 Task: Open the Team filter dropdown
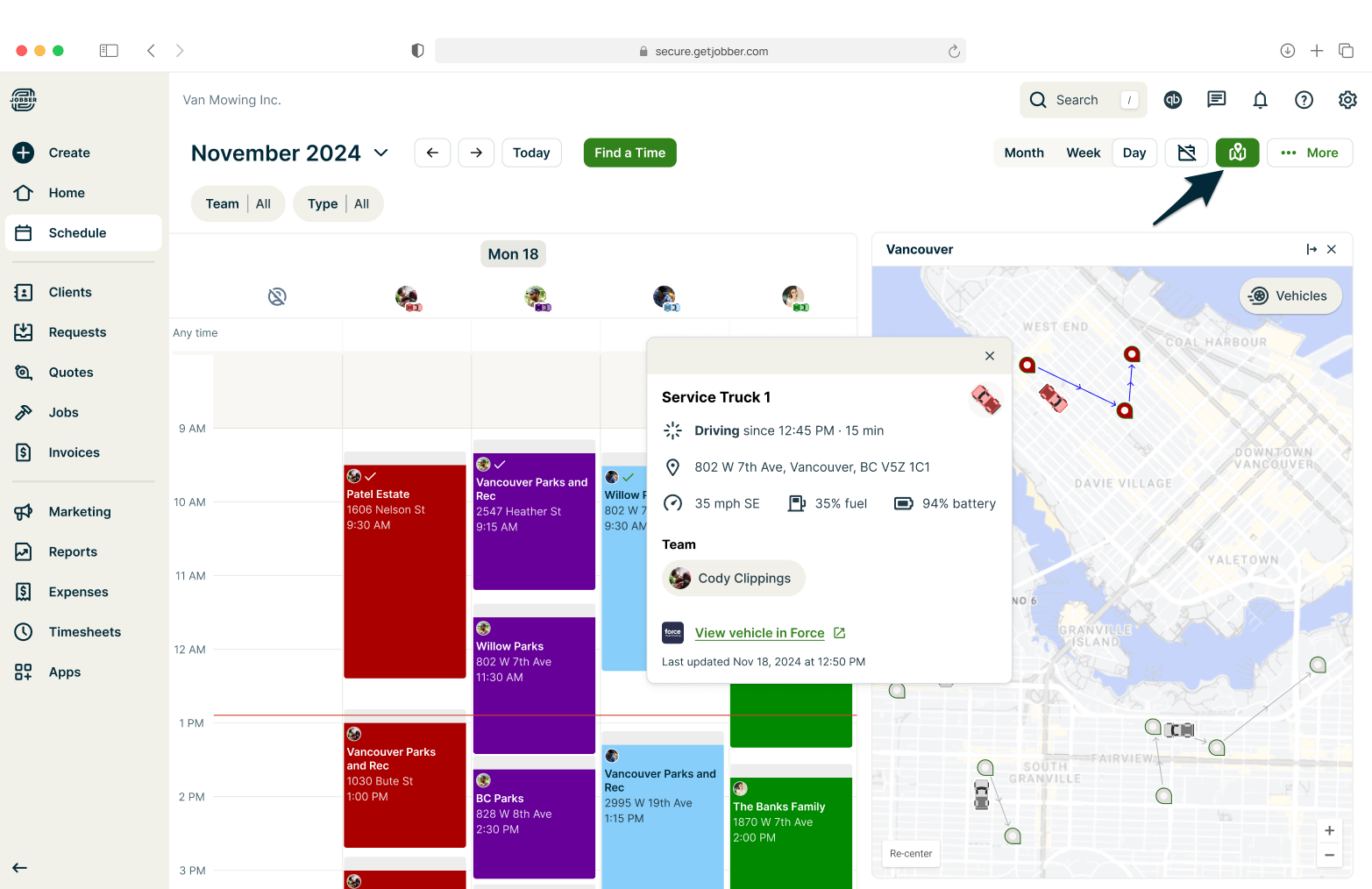pyautogui.click(x=238, y=204)
